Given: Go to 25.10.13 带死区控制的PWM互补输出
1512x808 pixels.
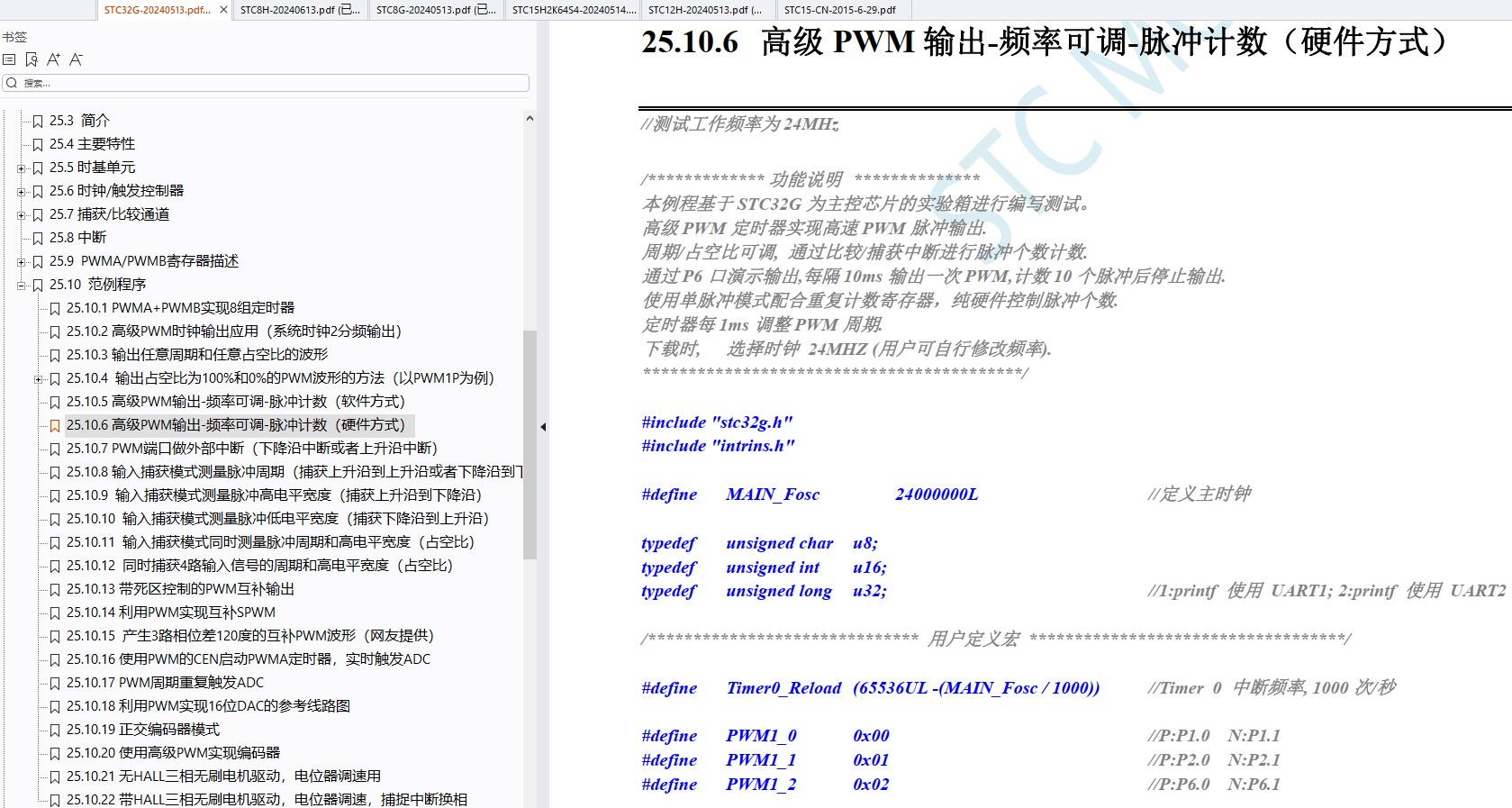Looking at the screenshot, I should point(180,589).
